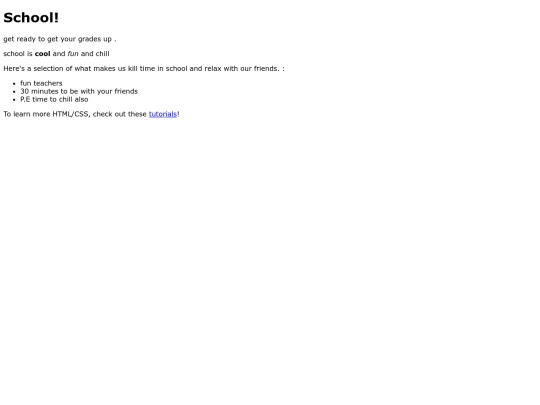The image size is (540, 405).
Task: Click the 30 minutes list item
Action: 79,91
